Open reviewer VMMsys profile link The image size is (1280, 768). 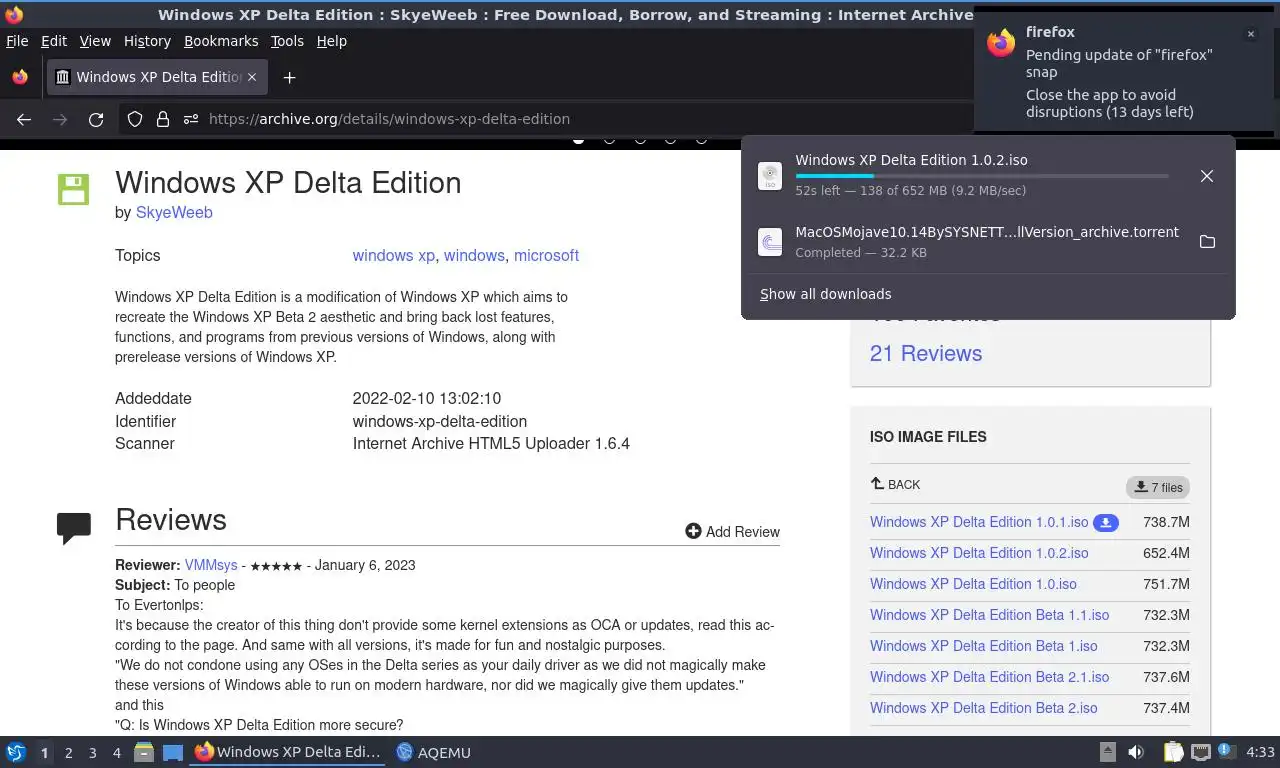coord(211,565)
